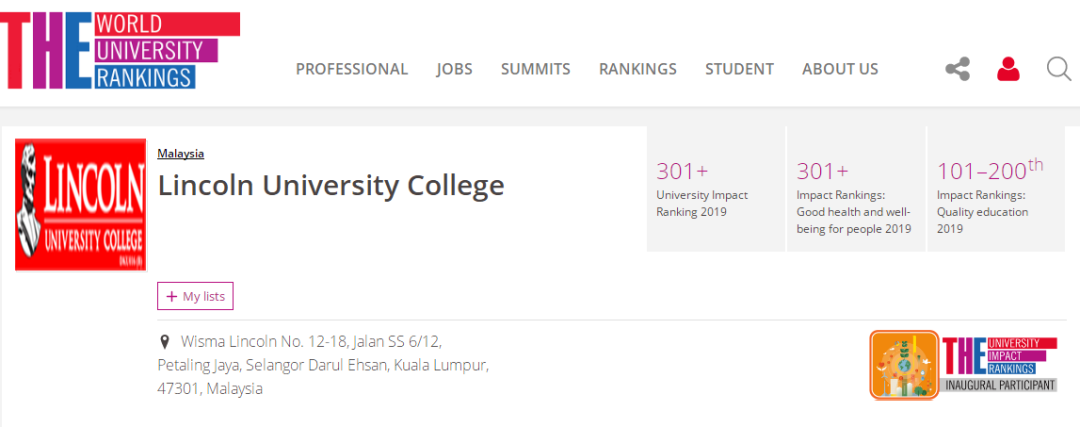
Task: Open the red user account icon
Action: (x=1008, y=69)
